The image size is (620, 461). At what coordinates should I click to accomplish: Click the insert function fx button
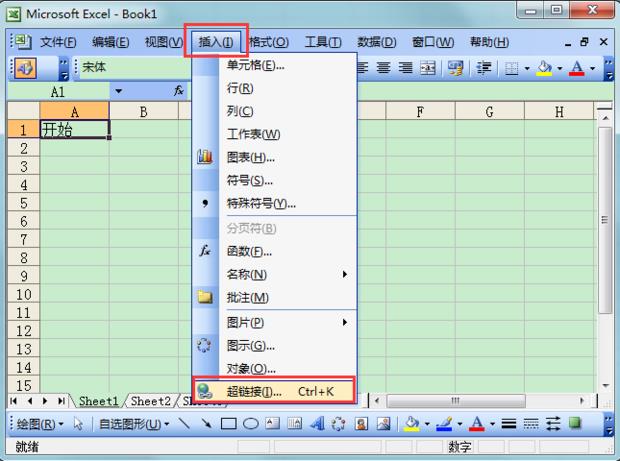click(x=179, y=90)
